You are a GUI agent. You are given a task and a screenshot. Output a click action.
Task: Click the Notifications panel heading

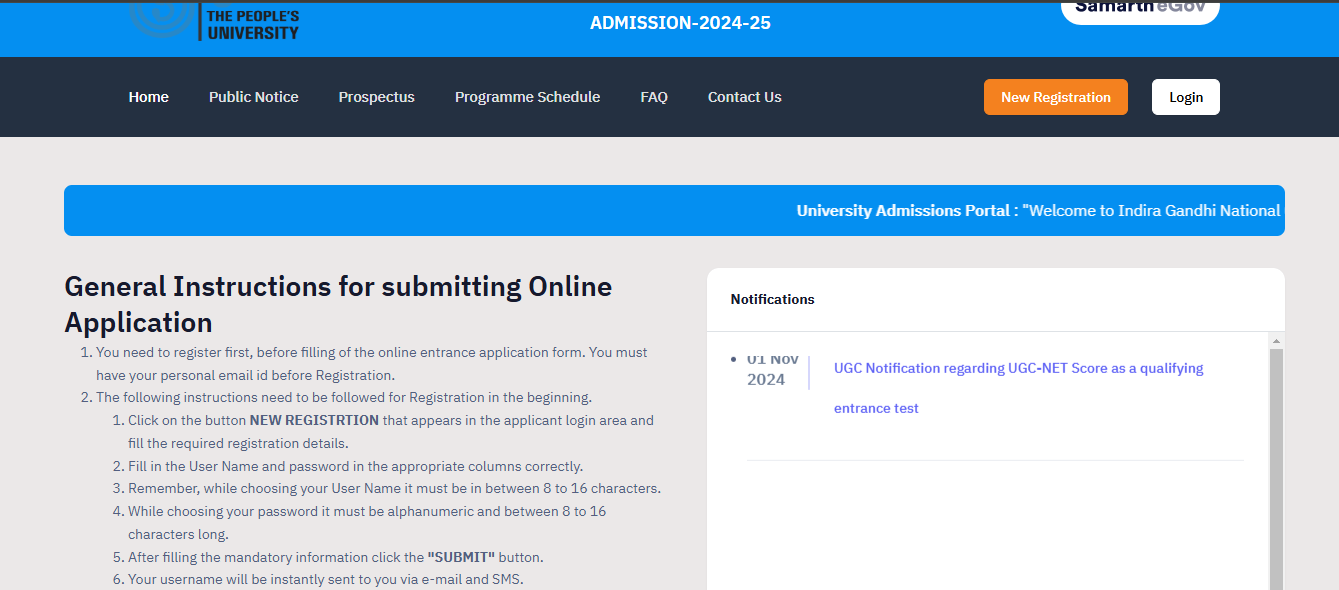[772, 299]
